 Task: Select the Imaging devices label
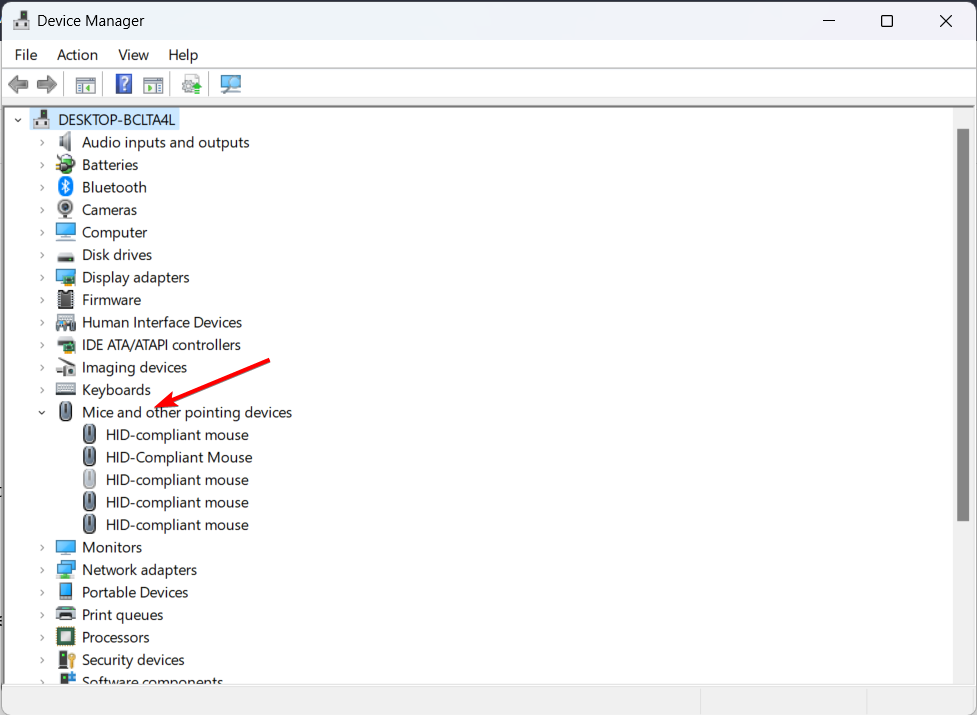pyautogui.click(x=135, y=367)
